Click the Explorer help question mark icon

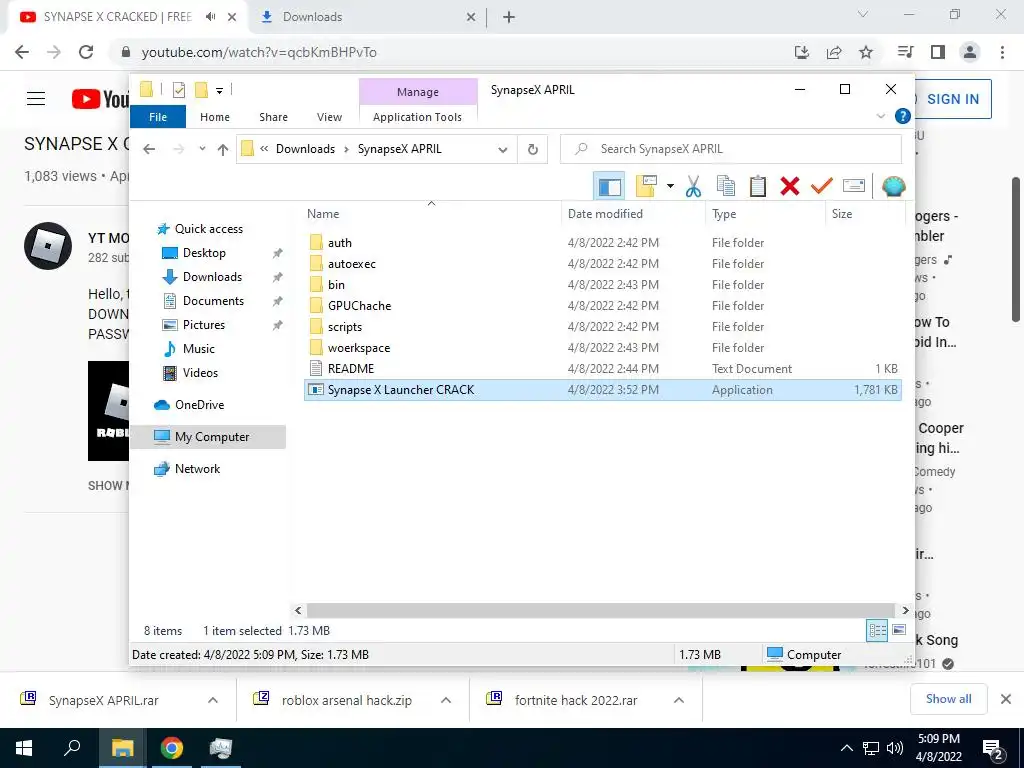[903, 116]
